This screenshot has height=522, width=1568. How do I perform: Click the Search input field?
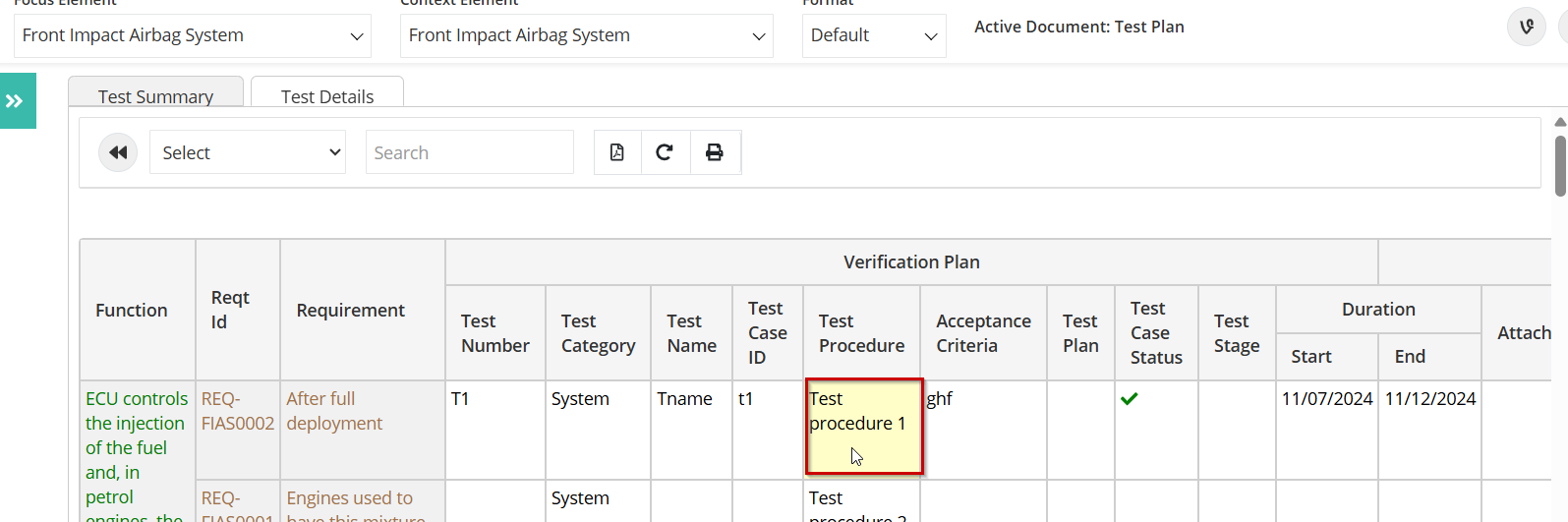pyautogui.click(x=470, y=152)
